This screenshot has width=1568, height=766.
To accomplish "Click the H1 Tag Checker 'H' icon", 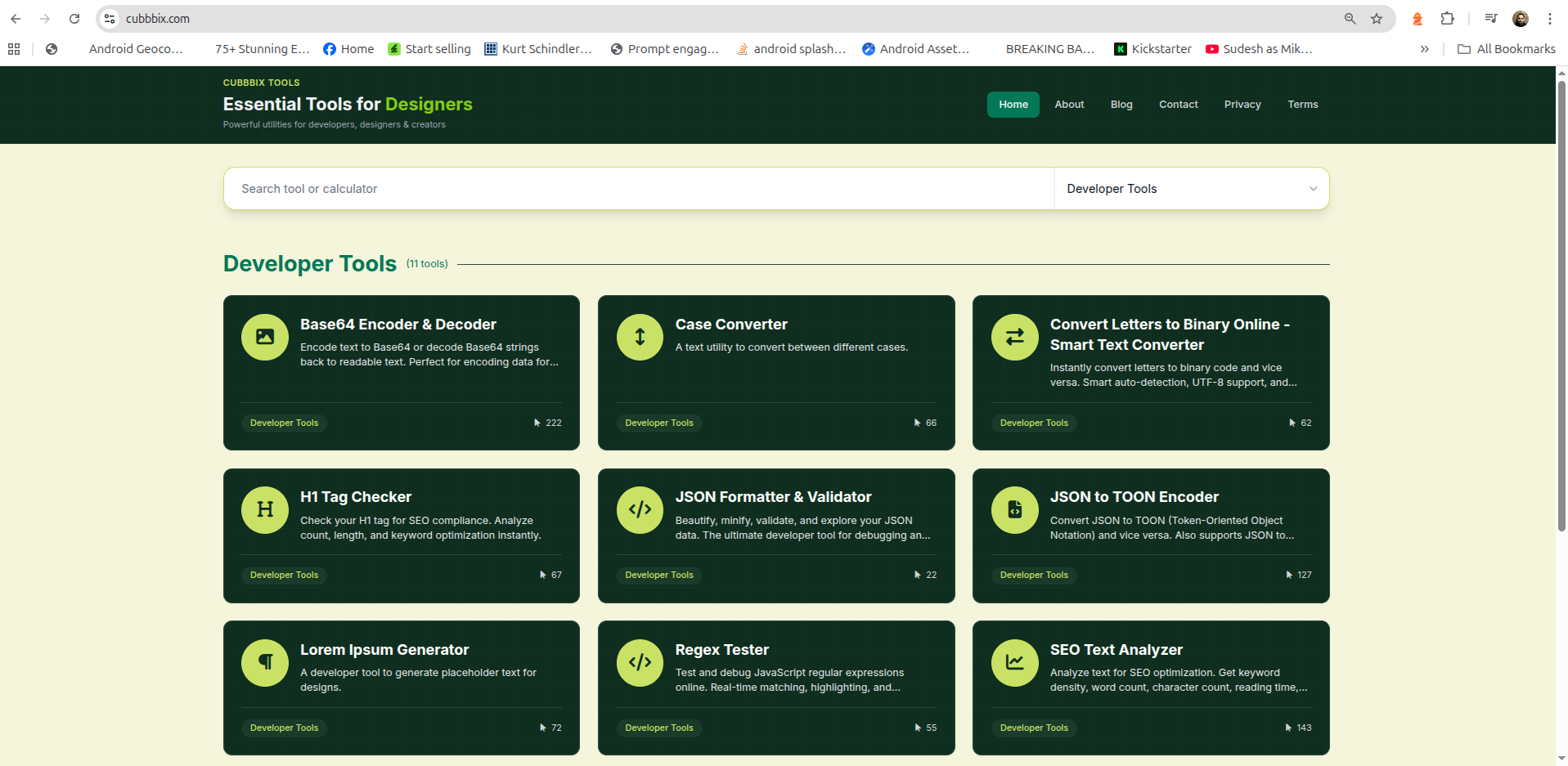I will click(264, 509).
